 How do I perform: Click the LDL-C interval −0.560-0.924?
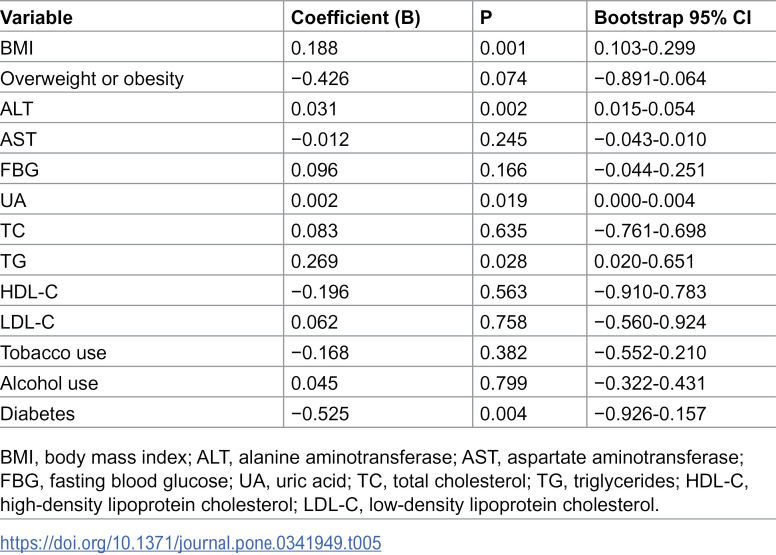point(650,322)
